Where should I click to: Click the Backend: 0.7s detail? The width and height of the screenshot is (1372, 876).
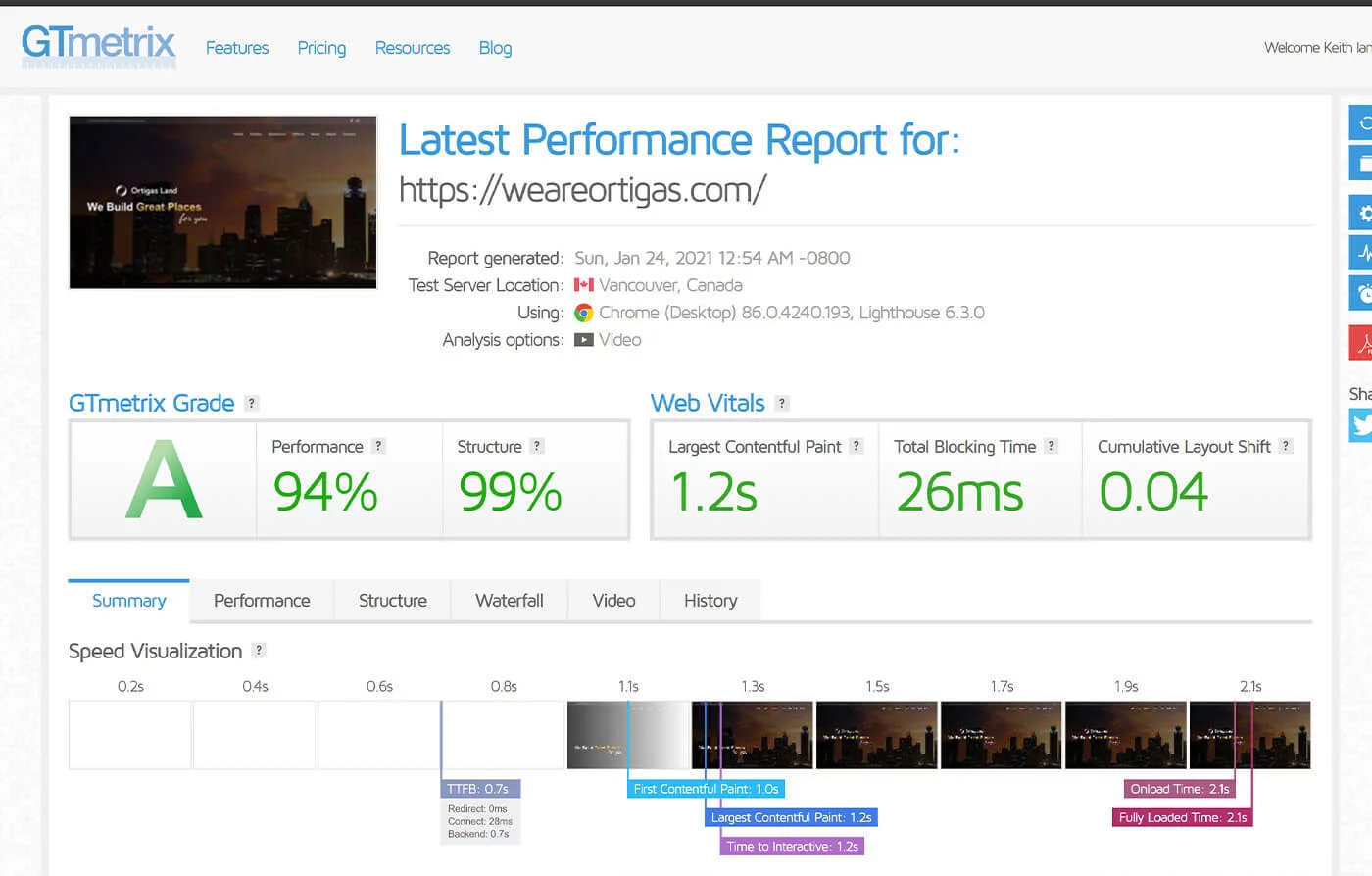coord(478,834)
